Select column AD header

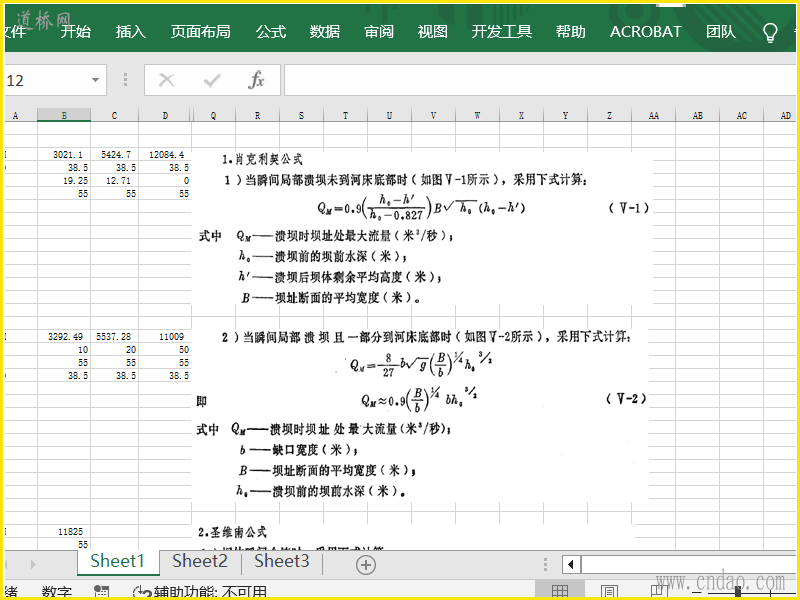pos(782,115)
